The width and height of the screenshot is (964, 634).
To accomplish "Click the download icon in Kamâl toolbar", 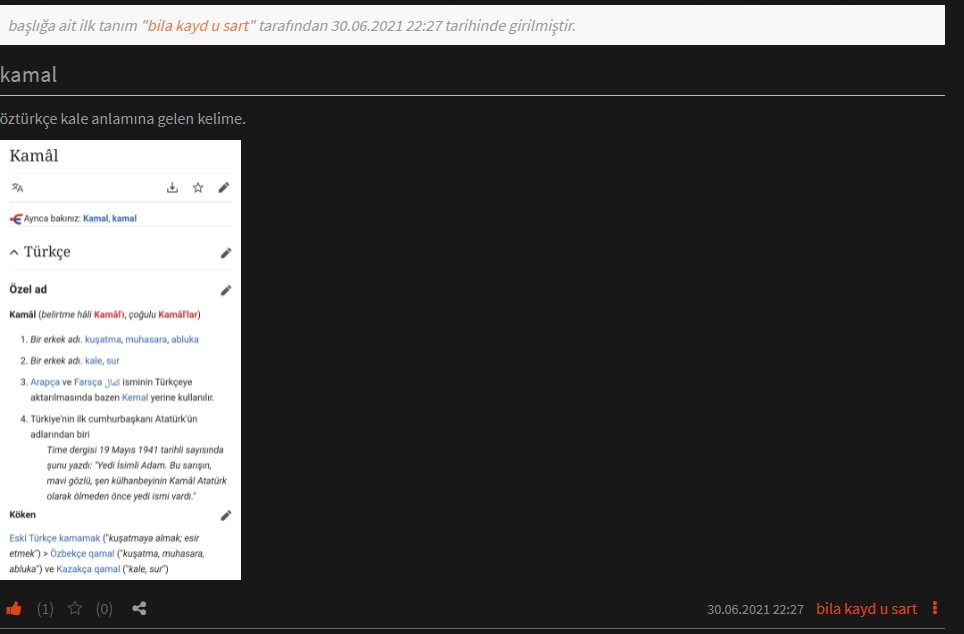I will click(x=172, y=187).
